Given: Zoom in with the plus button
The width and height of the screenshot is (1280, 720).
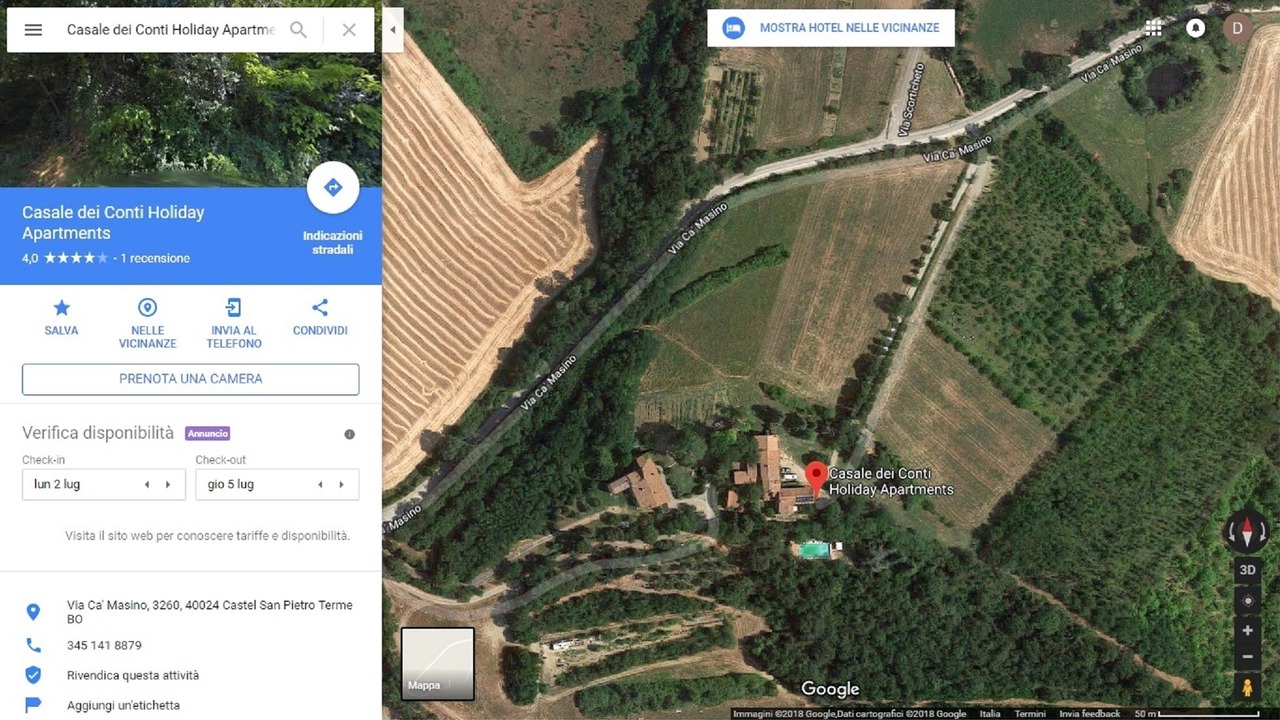Looking at the screenshot, I should (x=1247, y=631).
